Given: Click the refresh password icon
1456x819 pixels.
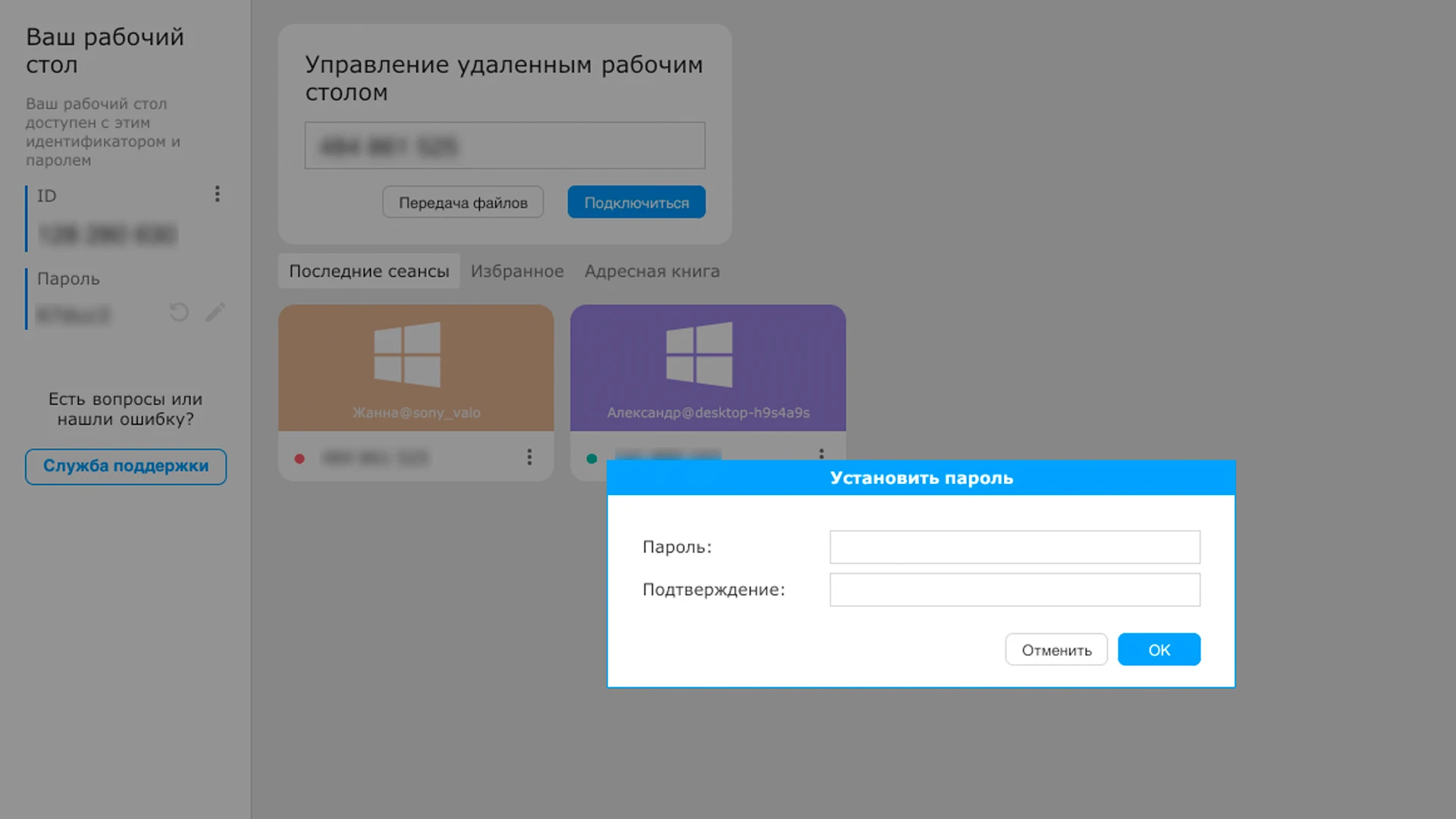Looking at the screenshot, I should (x=179, y=312).
